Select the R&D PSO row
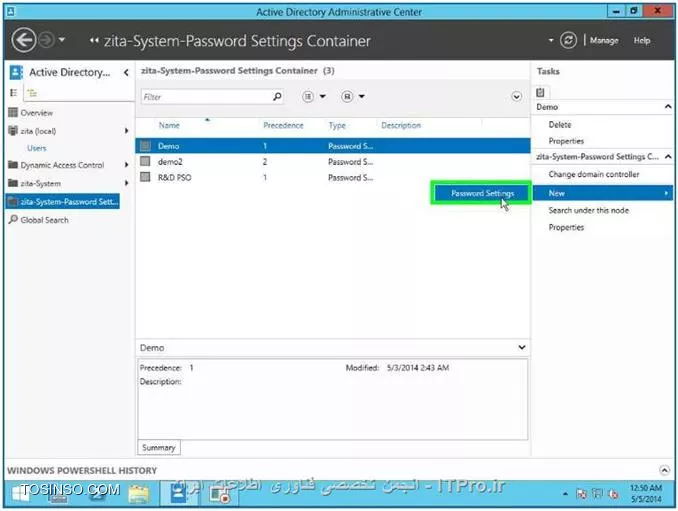 pyautogui.click(x=333, y=177)
